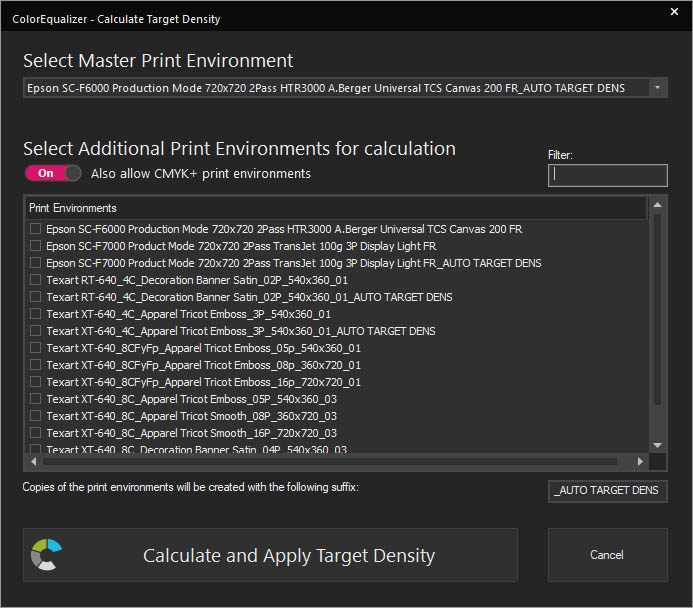This screenshot has width=693, height=608.
Task: Toggle the CMYK+ print environments switch
Action: (53, 173)
